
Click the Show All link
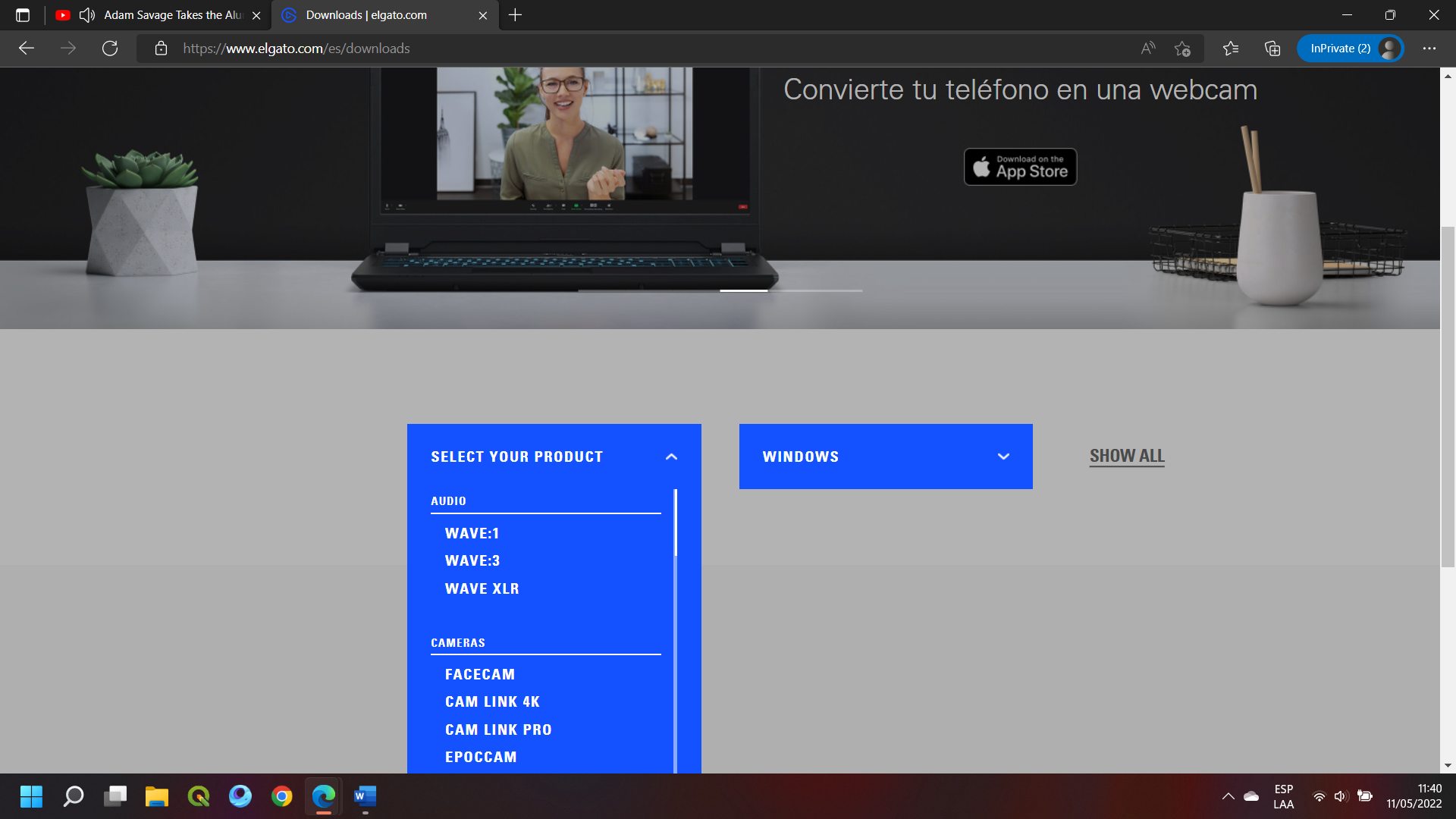(x=1126, y=456)
